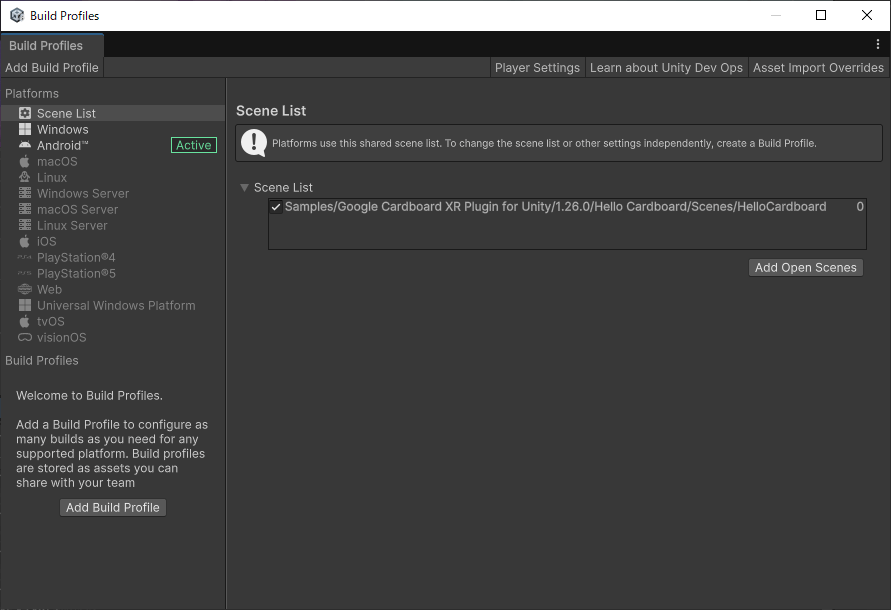The height and width of the screenshot is (610, 891).
Task: Click the PlayStation 5 logo icon
Action: click(25, 273)
